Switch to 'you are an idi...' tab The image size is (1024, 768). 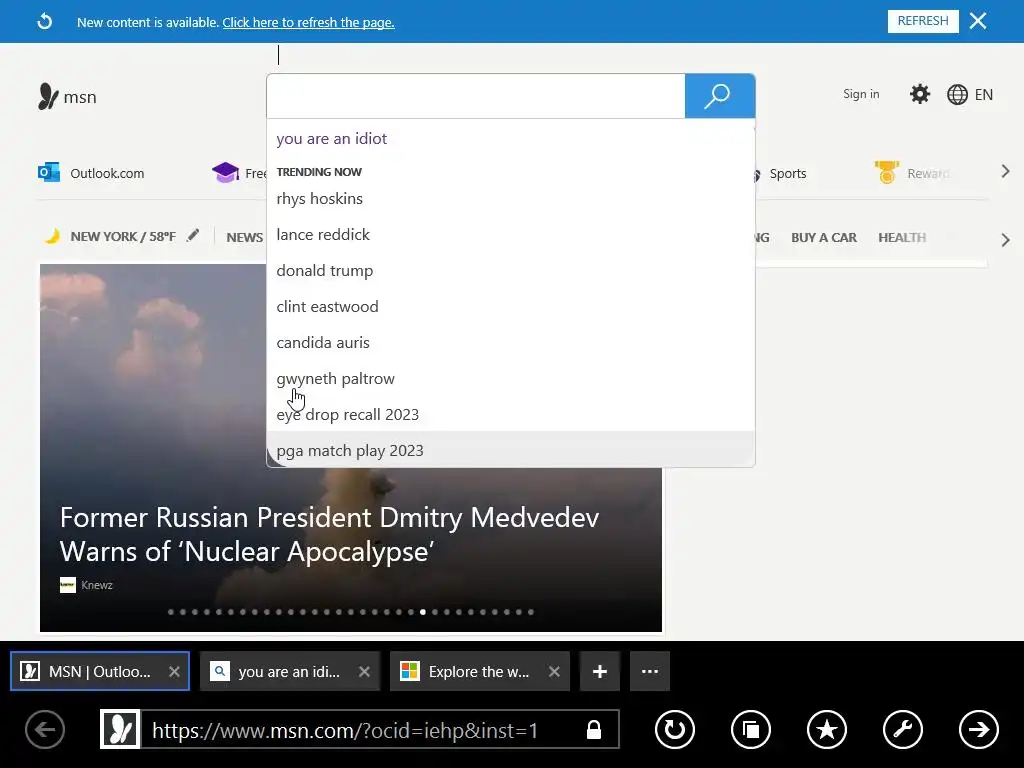click(x=290, y=671)
